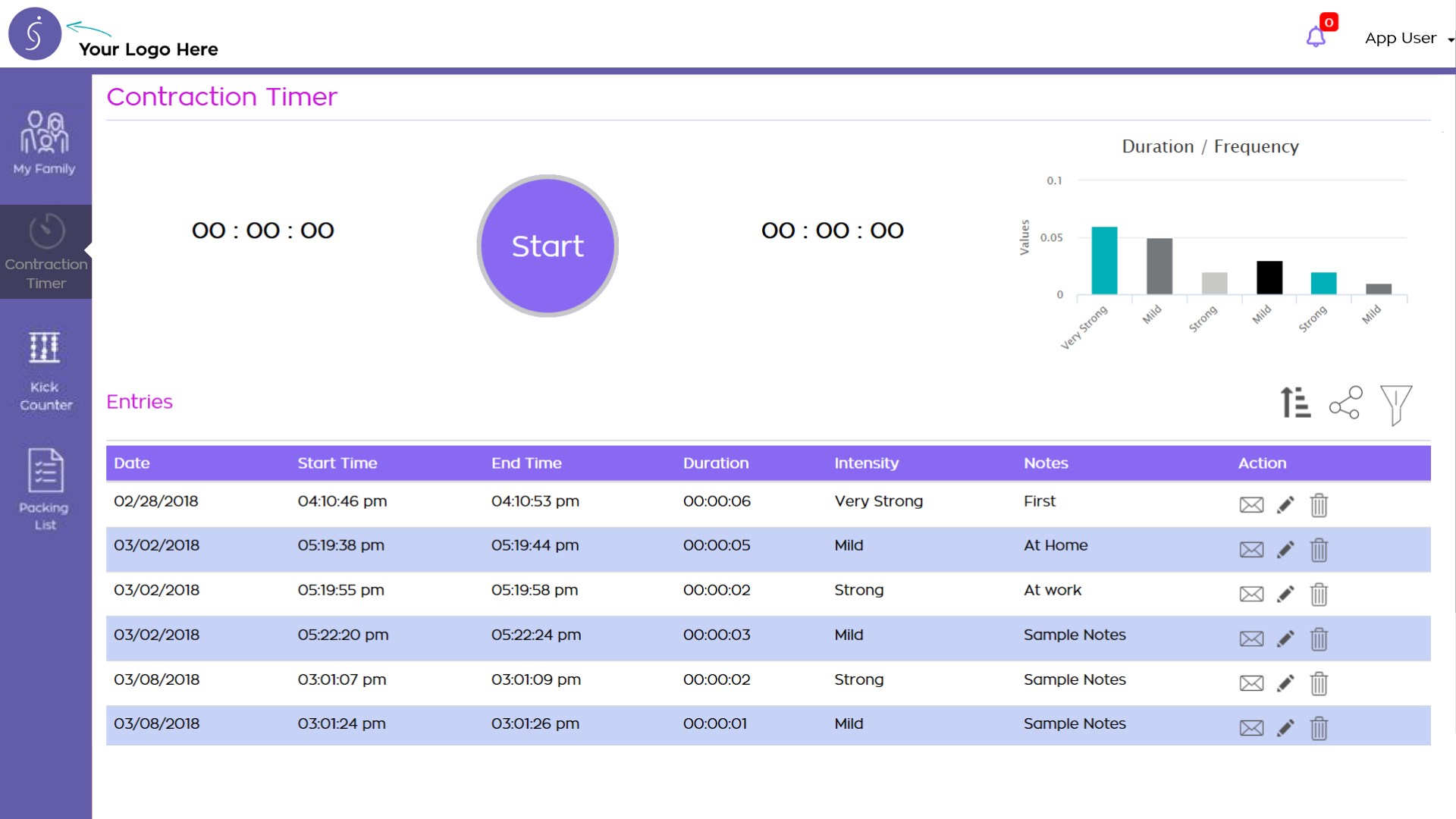Image resolution: width=1456 pixels, height=819 pixels.
Task: Click the Date column header
Action: click(132, 463)
